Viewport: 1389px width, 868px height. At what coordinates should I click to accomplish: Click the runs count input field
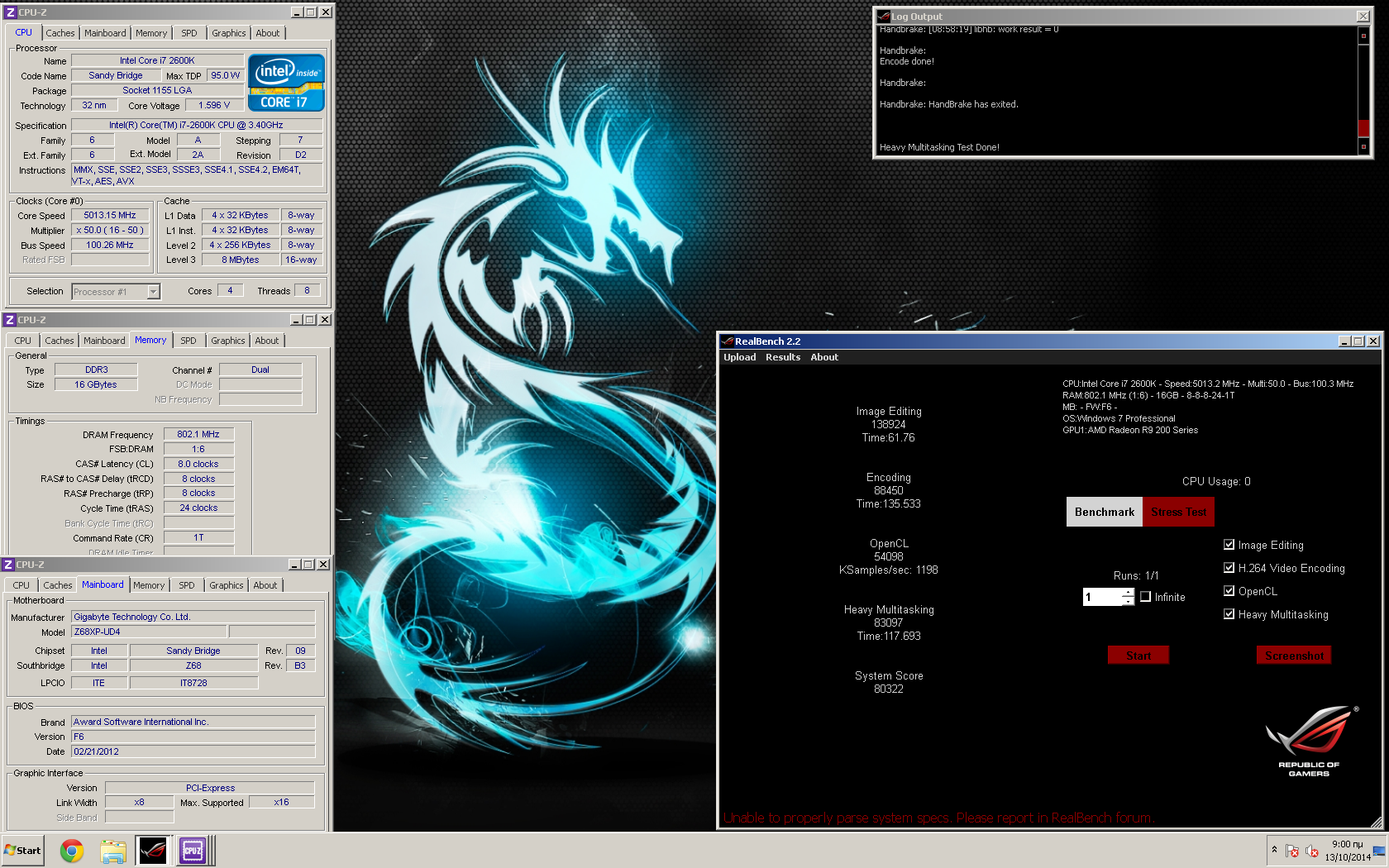(1102, 597)
